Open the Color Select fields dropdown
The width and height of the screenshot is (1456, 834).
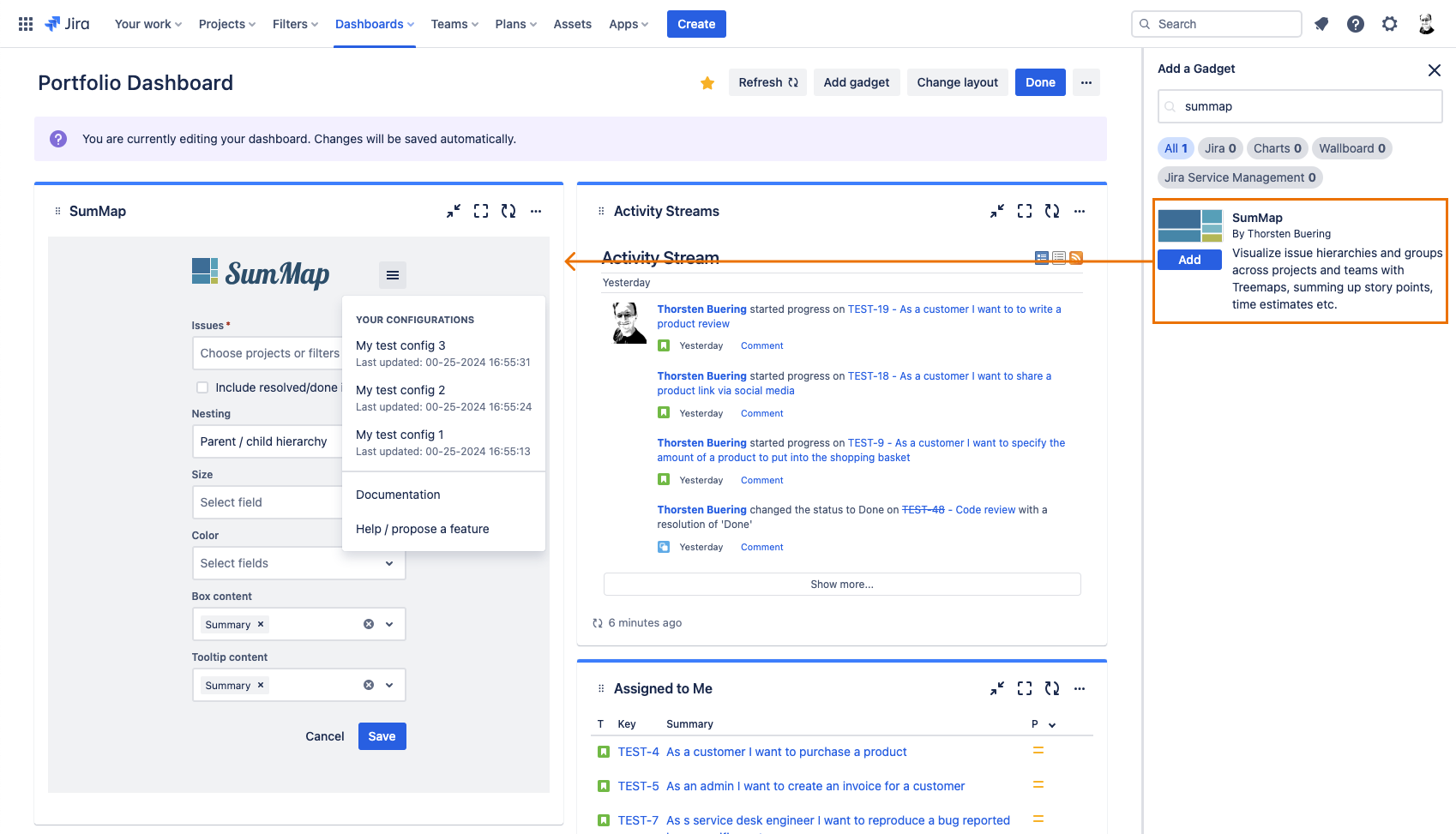point(298,563)
